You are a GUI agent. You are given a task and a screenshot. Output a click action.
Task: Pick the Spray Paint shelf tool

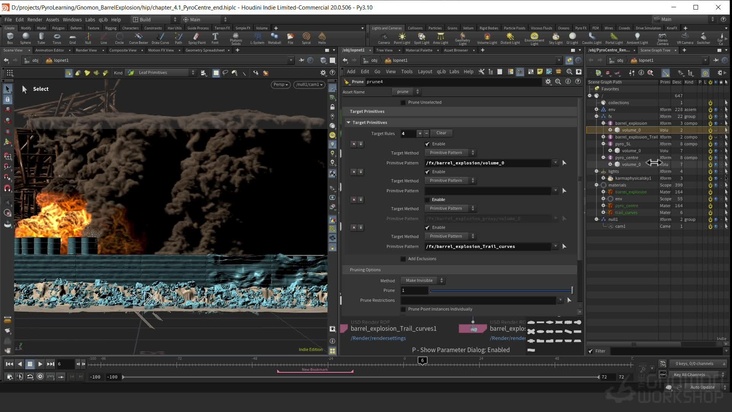[196, 38]
